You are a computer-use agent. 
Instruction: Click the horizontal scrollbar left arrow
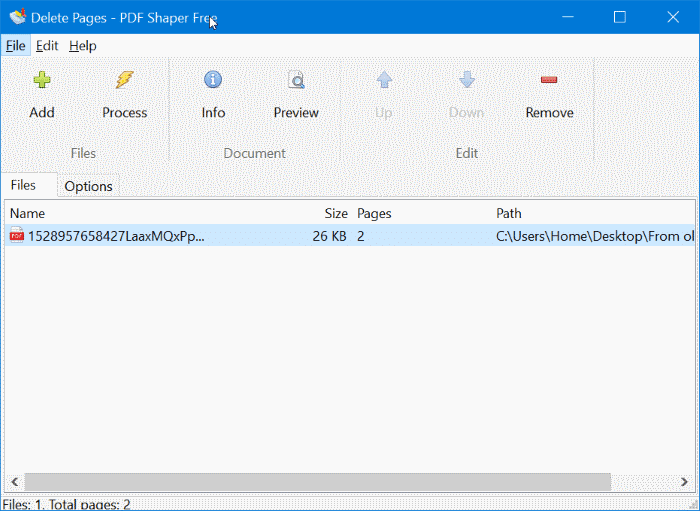point(15,482)
